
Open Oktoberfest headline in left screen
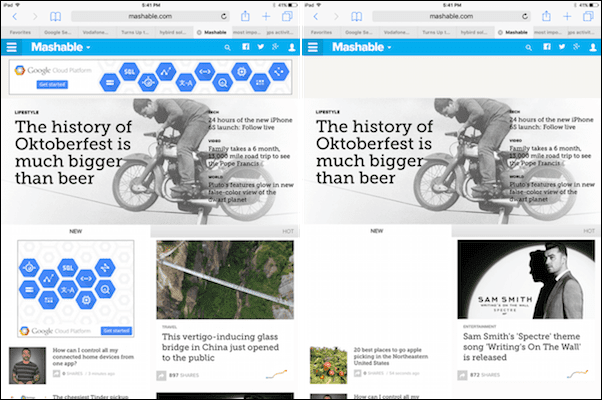73,152
